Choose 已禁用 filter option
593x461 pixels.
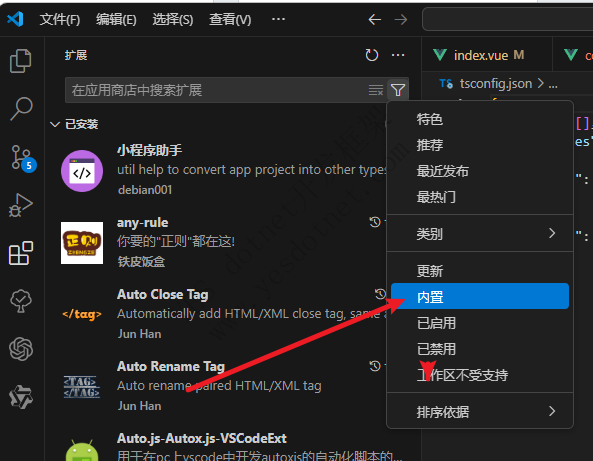pyautogui.click(x=480, y=349)
